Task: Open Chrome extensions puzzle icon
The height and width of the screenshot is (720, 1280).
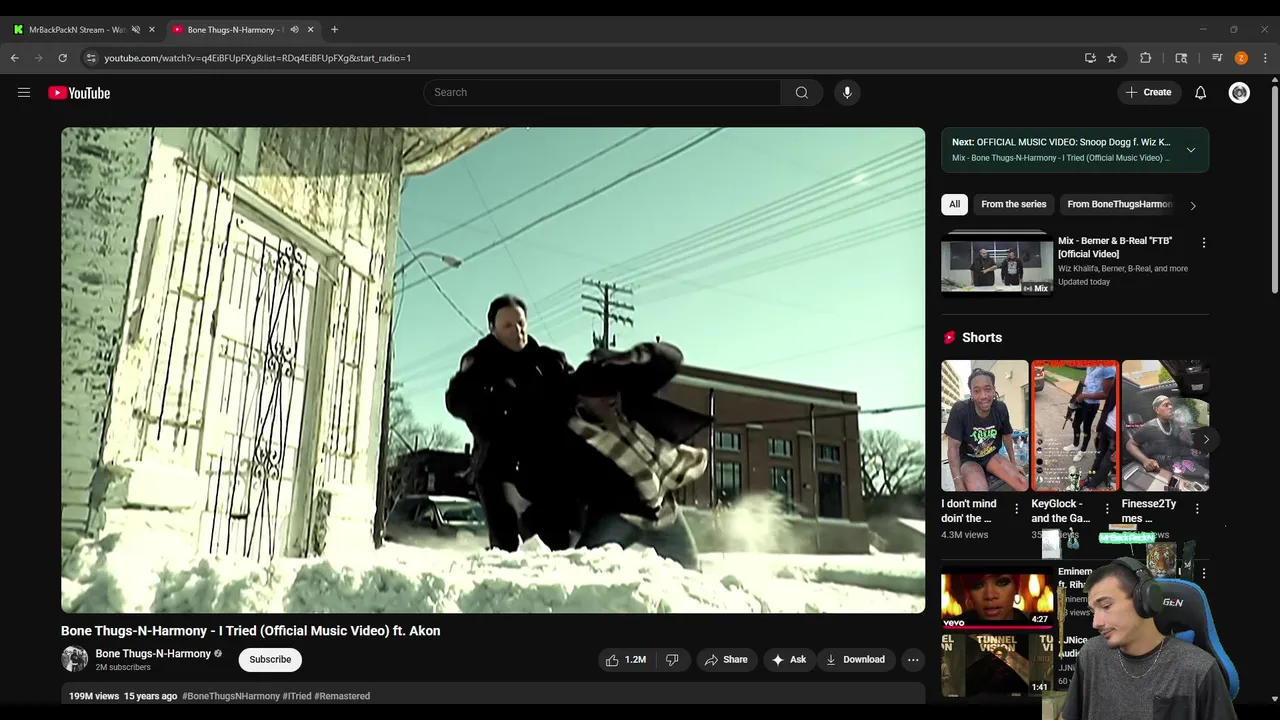Action: pos(1146,58)
